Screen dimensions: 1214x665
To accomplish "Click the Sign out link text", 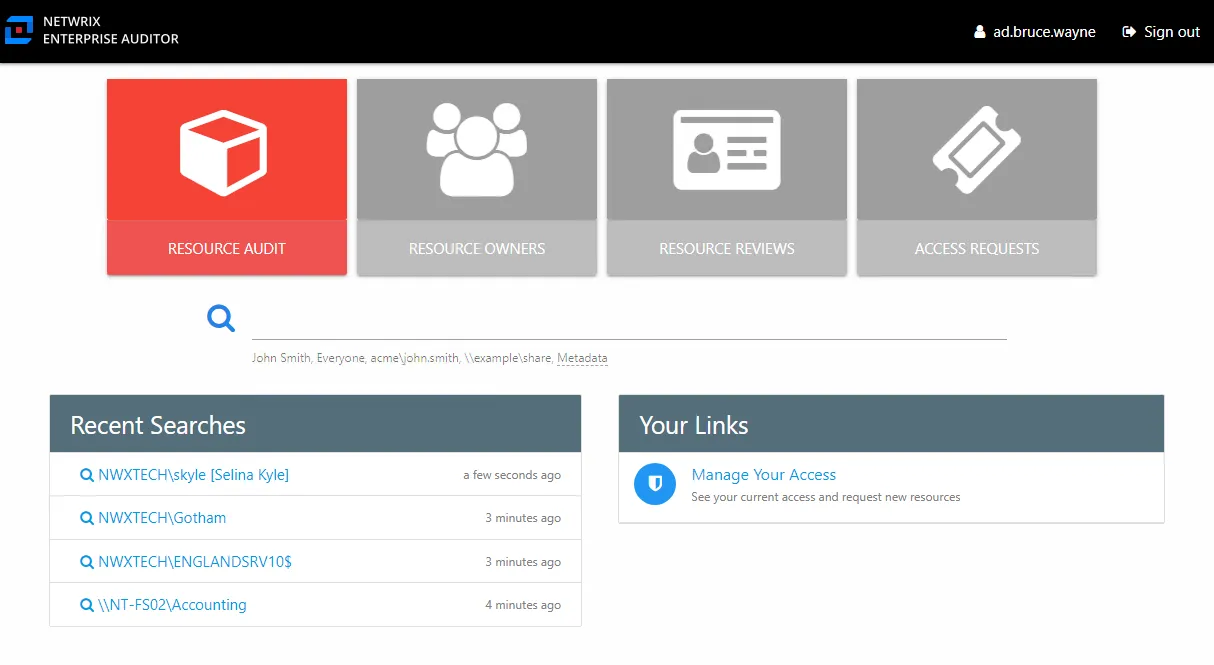I will pyautogui.click(x=1172, y=32).
